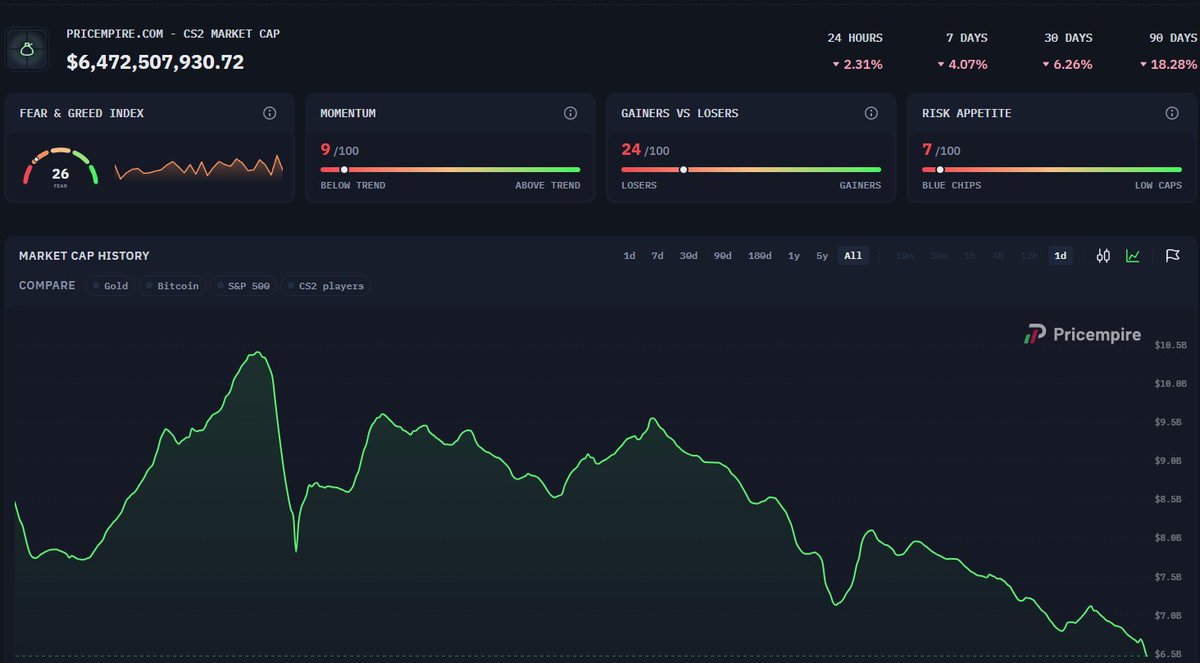Select the 180d time range
Viewport: 1200px width, 663px height.
tap(760, 256)
